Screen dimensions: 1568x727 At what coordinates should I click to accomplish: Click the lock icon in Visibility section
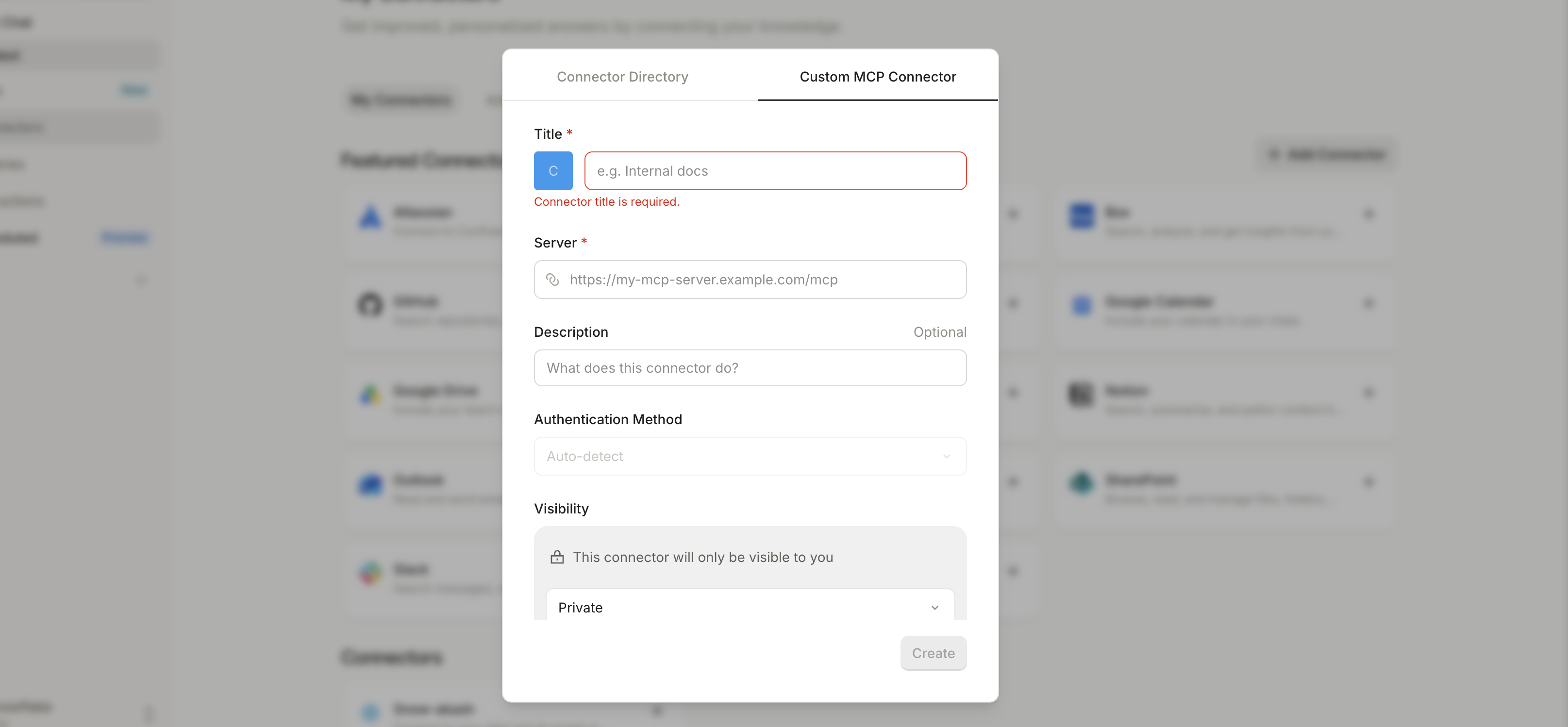pyautogui.click(x=557, y=557)
